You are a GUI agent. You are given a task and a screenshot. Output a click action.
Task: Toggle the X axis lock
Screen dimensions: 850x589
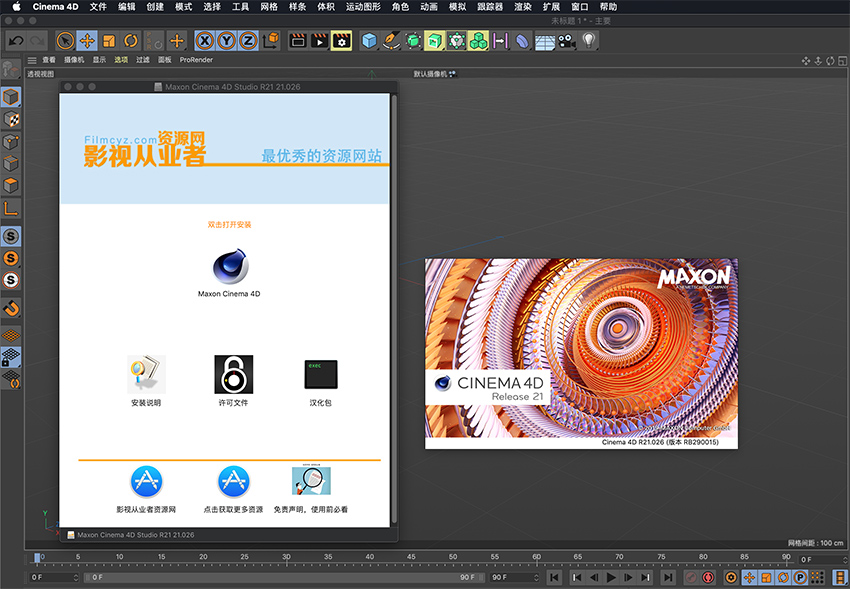204,41
